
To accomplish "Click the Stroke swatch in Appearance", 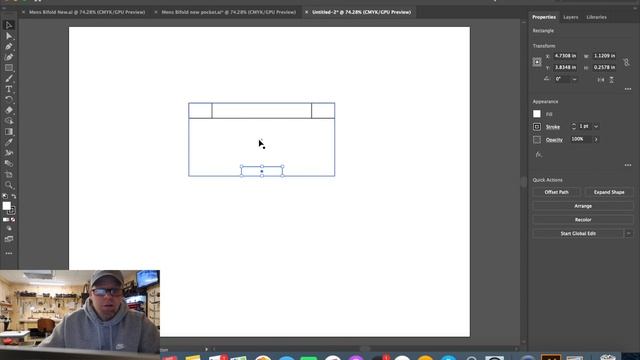I will point(537,127).
